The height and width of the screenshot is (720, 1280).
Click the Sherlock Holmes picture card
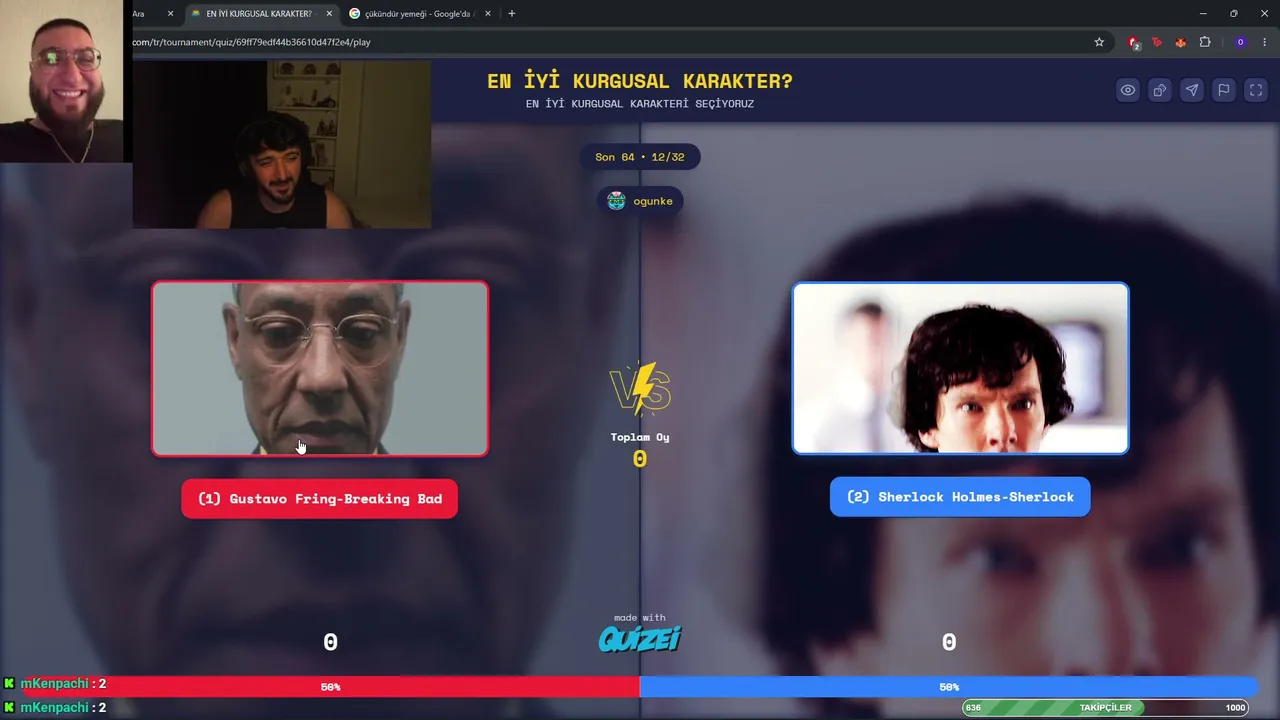pos(960,368)
